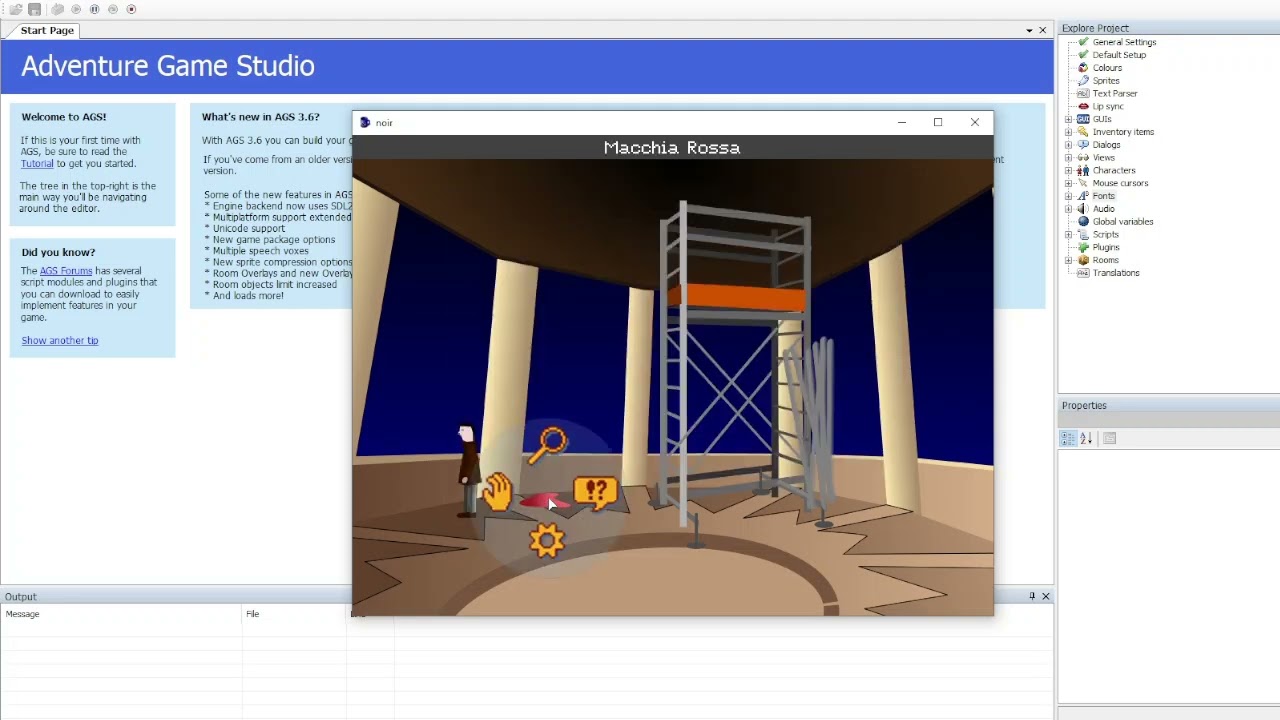Open the Global variables node
The height and width of the screenshot is (720, 1280).
[x=1123, y=222]
